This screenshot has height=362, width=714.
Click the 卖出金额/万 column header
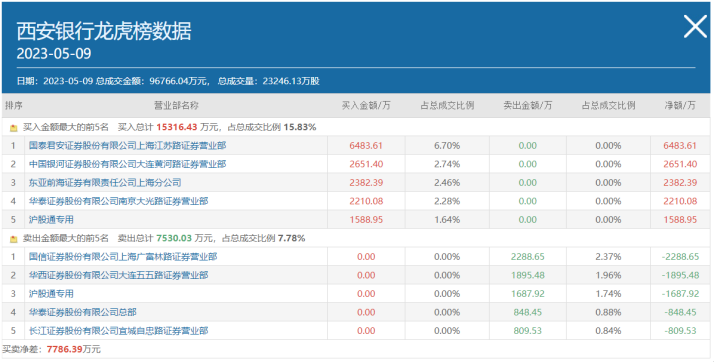[x=527, y=105]
